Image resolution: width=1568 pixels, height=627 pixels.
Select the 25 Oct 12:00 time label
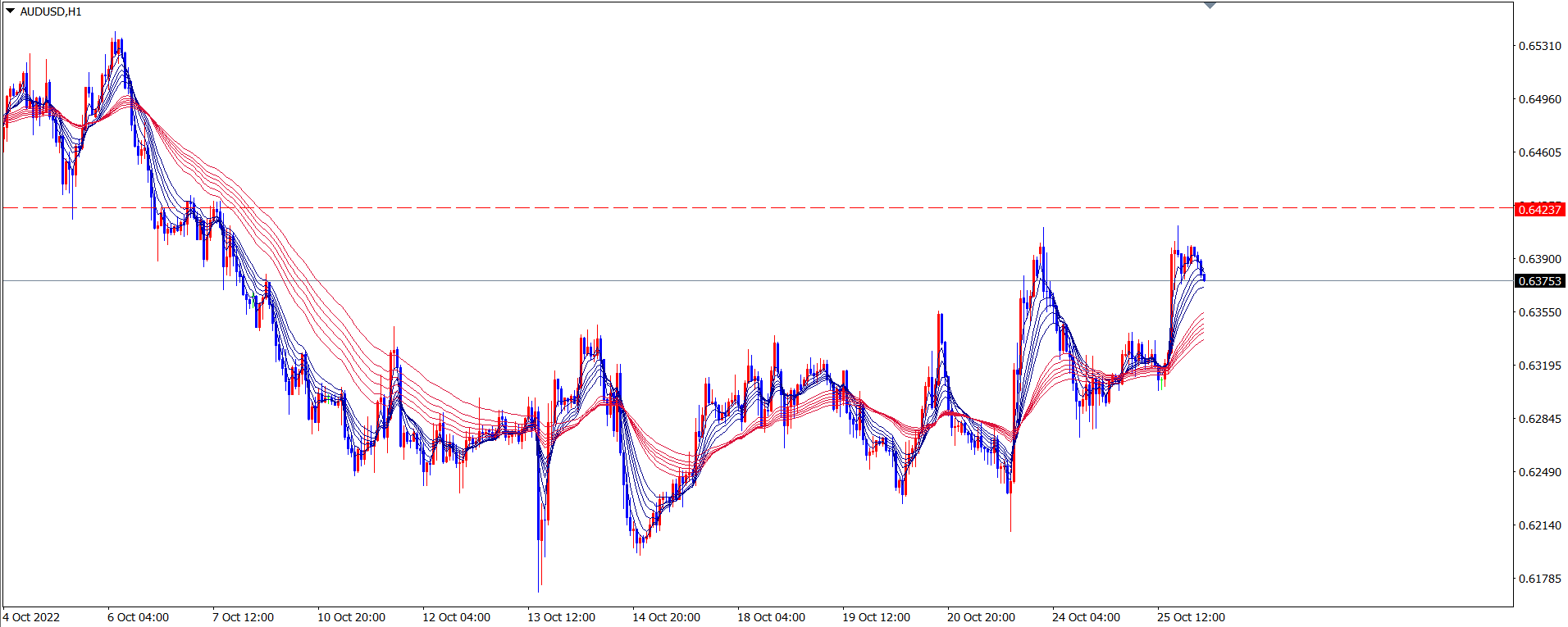(1191, 617)
